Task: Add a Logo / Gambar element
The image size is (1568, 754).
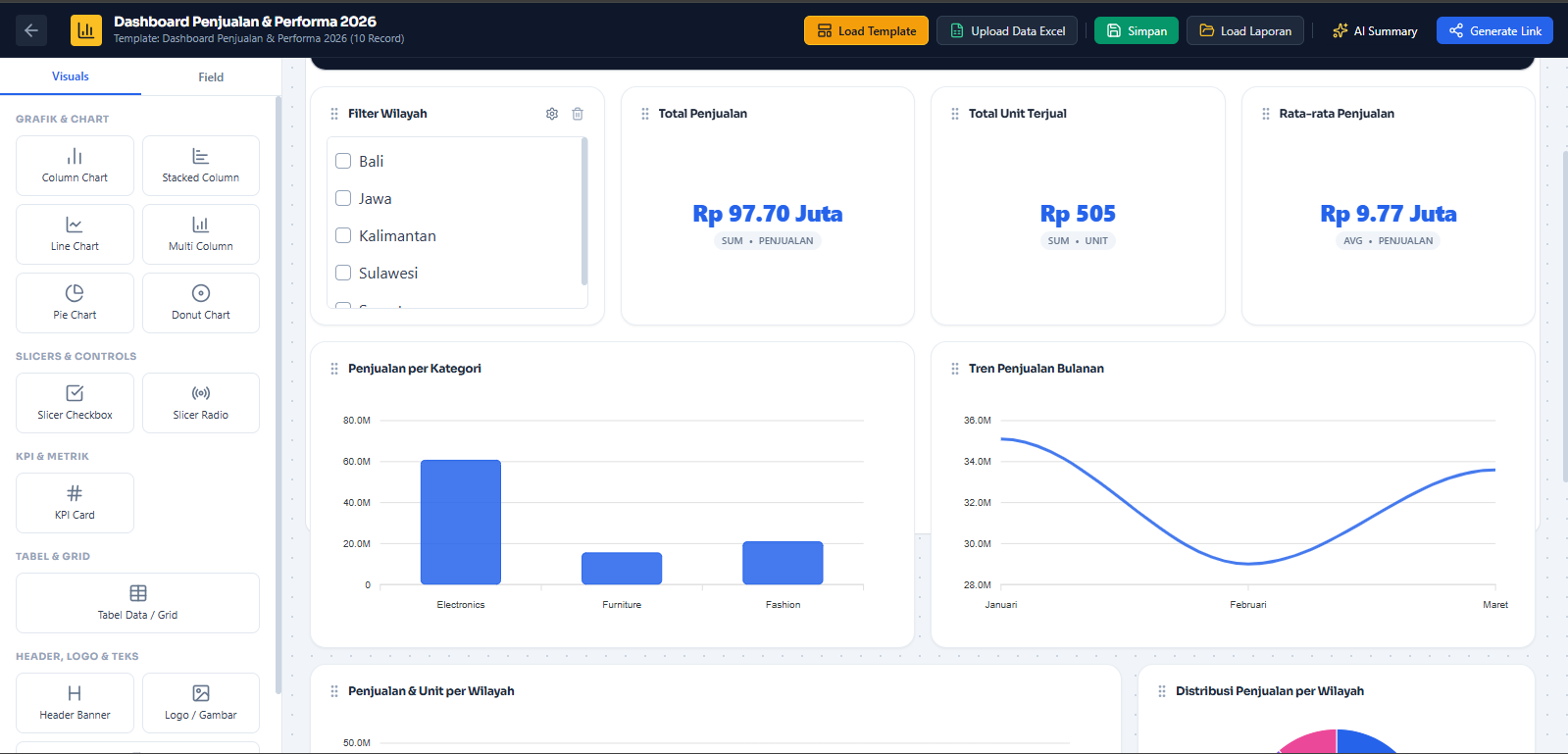Action: click(x=201, y=703)
